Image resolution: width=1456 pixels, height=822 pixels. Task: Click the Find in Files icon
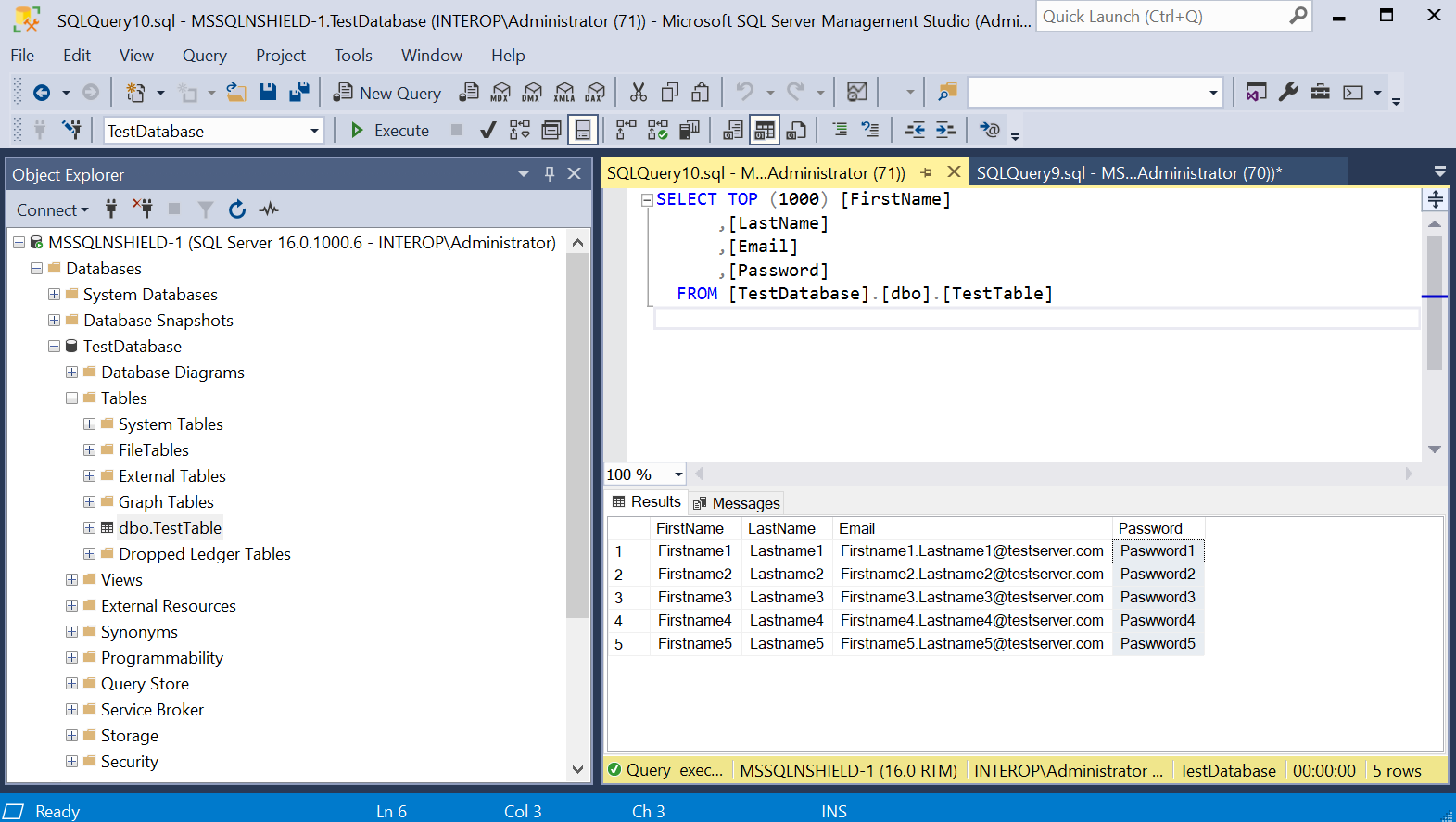point(946,93)
